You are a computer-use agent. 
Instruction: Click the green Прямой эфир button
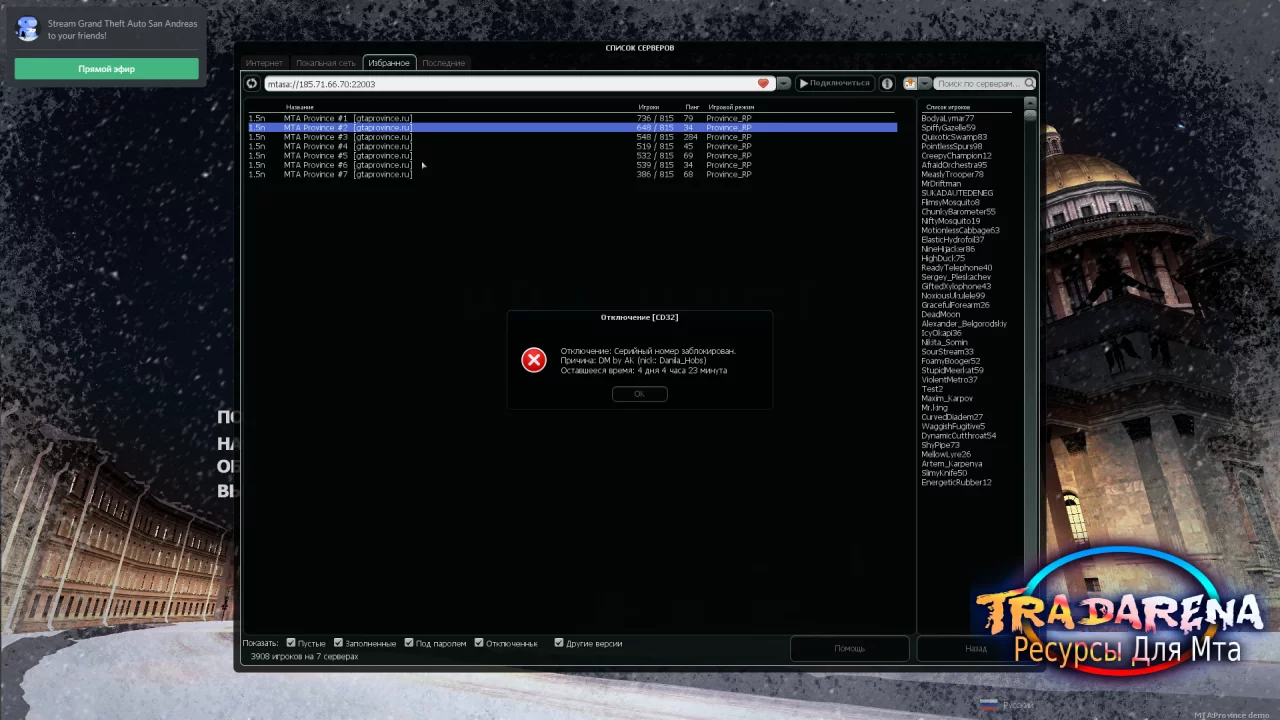coord(106,69)
